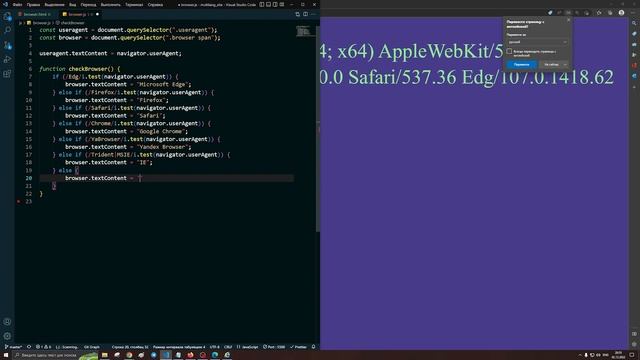Click the translate icon in Edge address bar
This screenshot has height=360, width=640.
pyautogui.click(x=568, y=13)
